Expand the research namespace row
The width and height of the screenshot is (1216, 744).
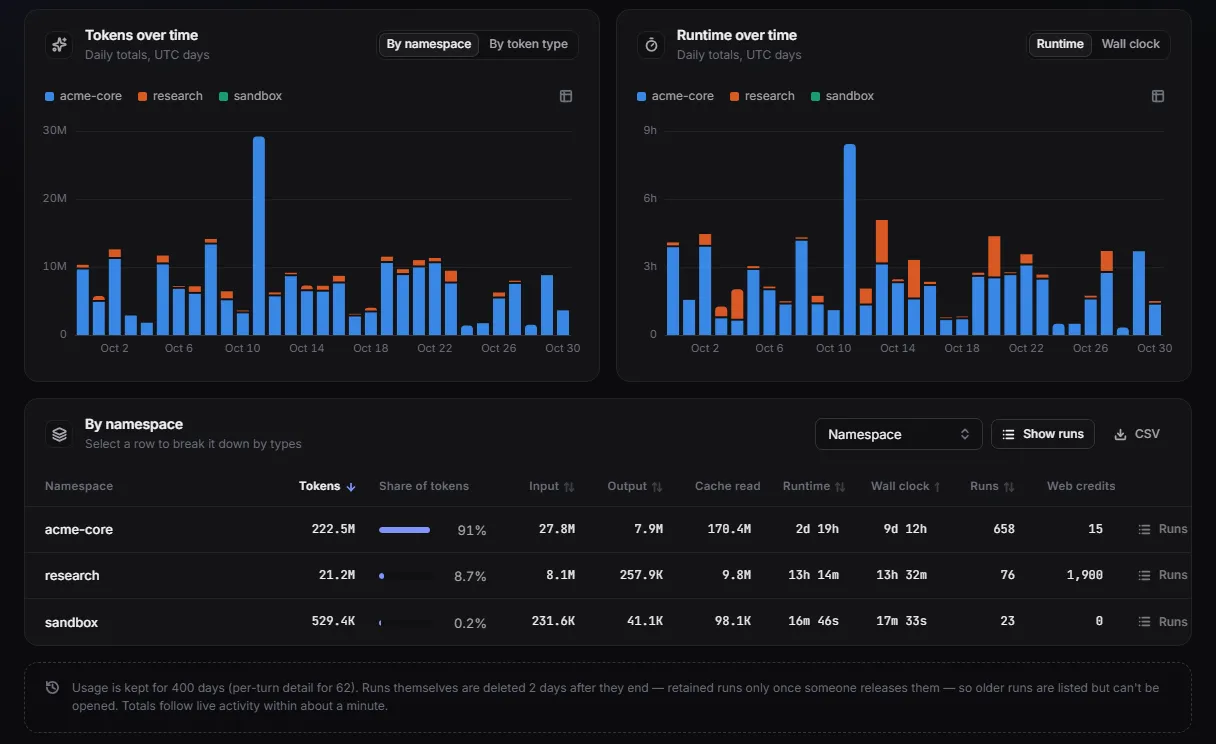pos(608,575)
